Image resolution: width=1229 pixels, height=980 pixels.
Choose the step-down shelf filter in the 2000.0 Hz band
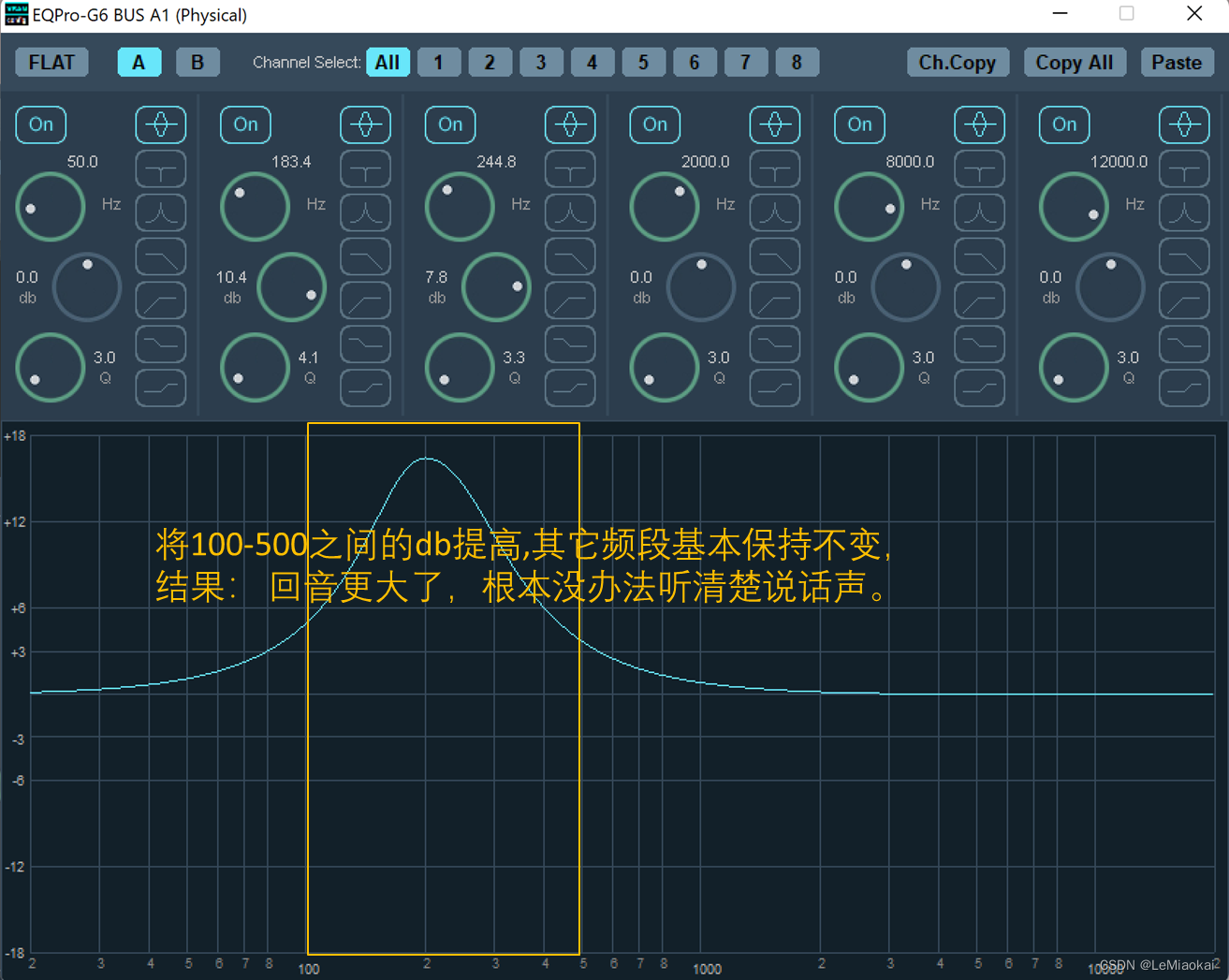(x=775, y=344)
